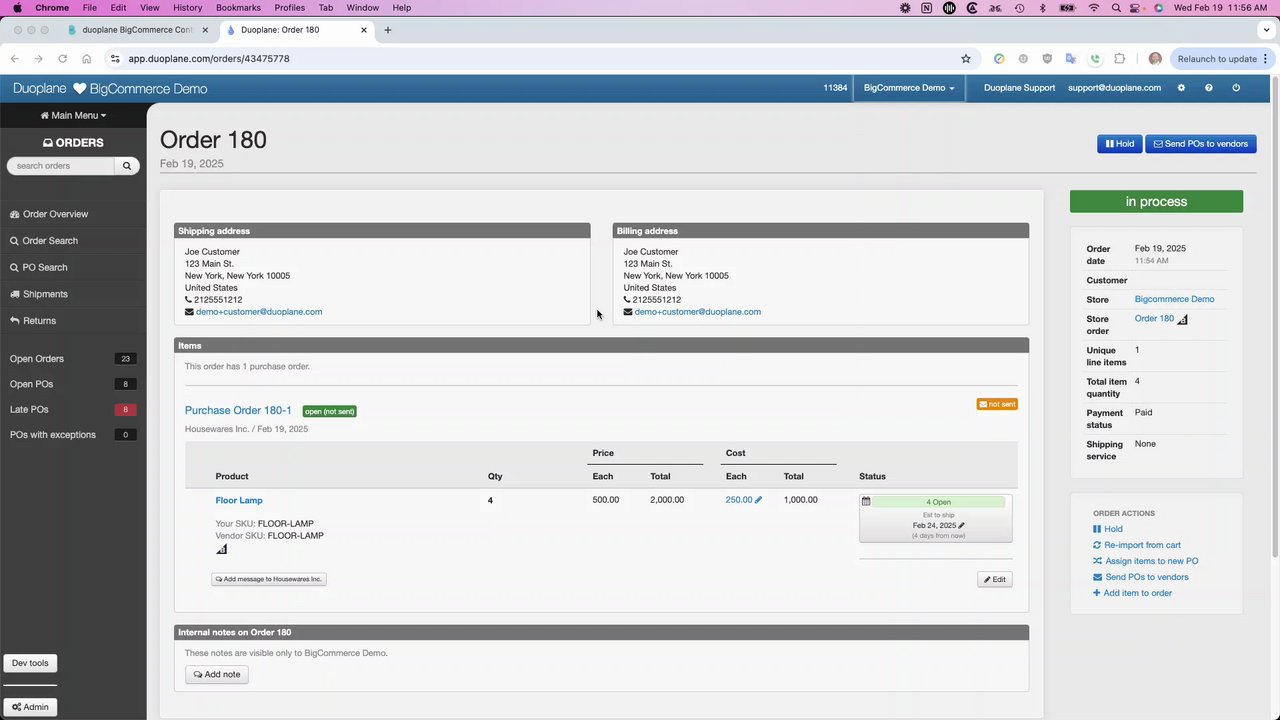The image size is (1280, 720).
Task: Open the Bookmarks menu in menu bar
Action: [x=238, y=8]
